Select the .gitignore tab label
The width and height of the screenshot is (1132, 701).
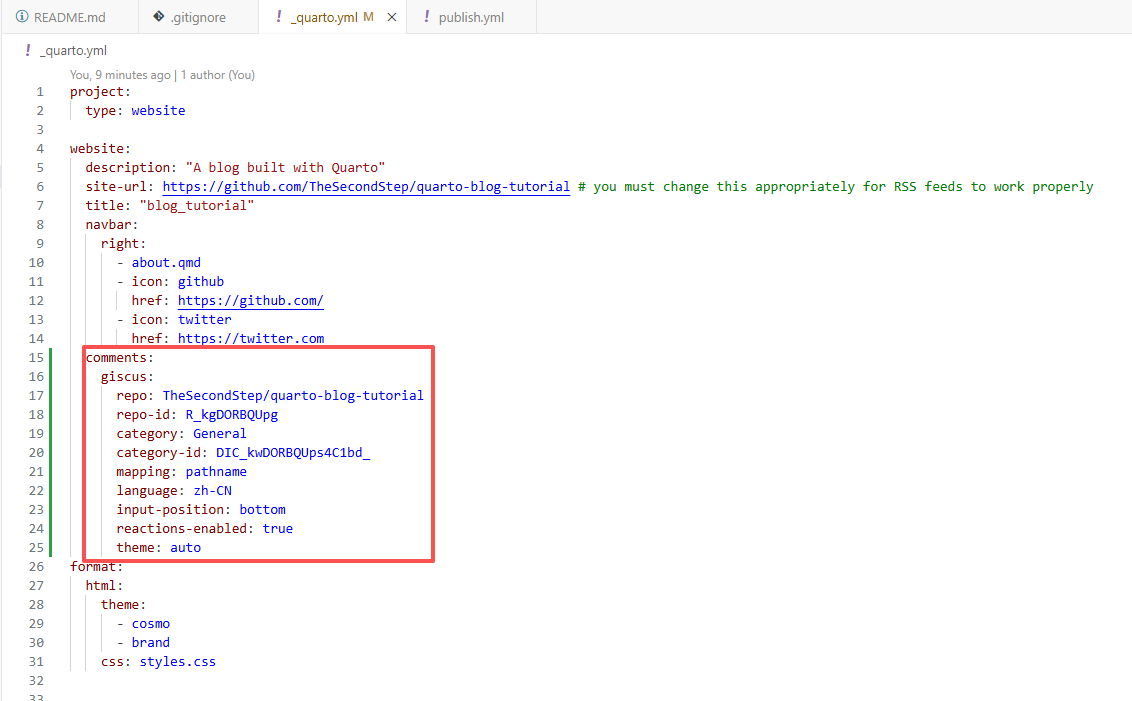pyautogui.click(x=198, y=17)
